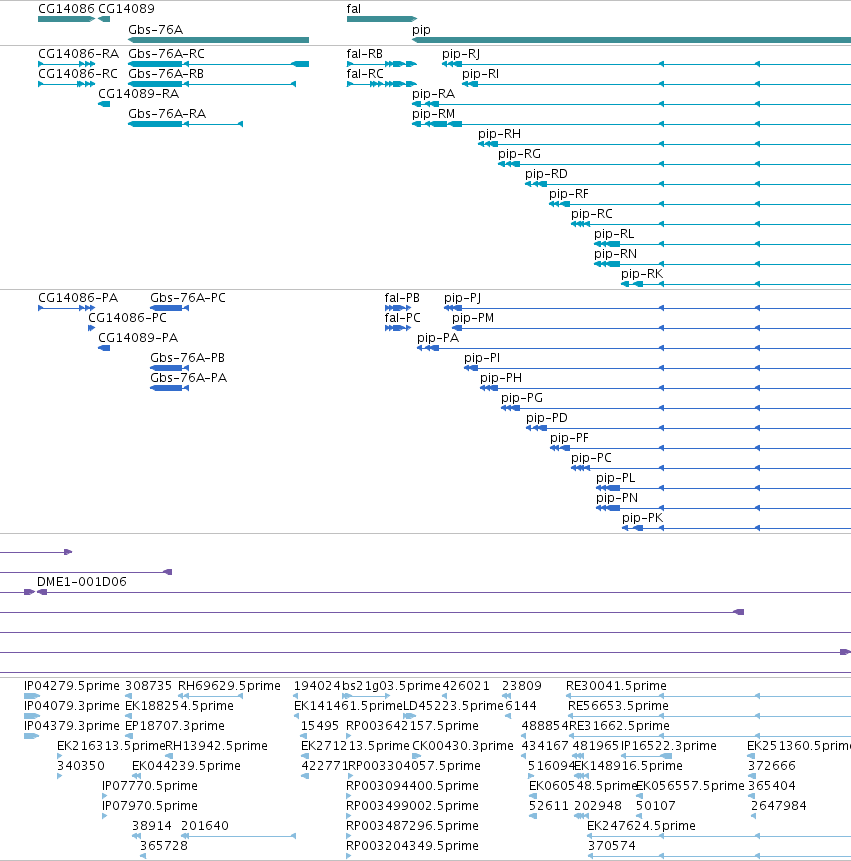Screen dimensions: 851x861
Task: Click pip-PD protein label
Action: pyautogui.click(x=547, y=418)
